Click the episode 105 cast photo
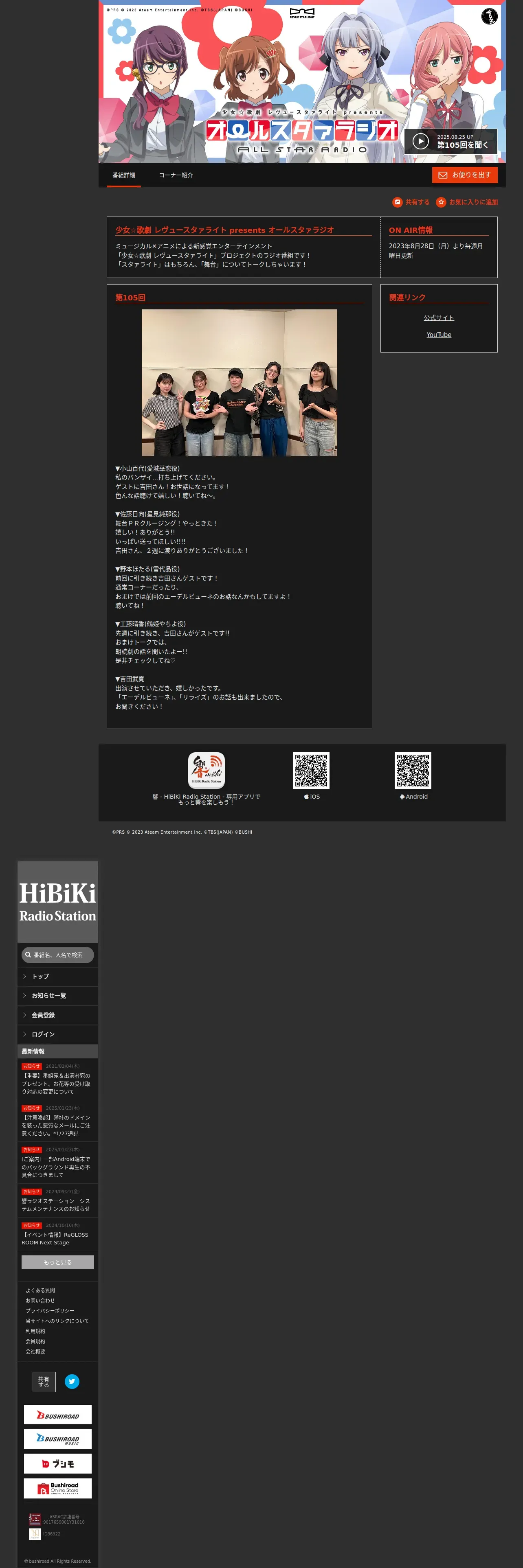The image size is (523, 1568). [x=239, y=383]
